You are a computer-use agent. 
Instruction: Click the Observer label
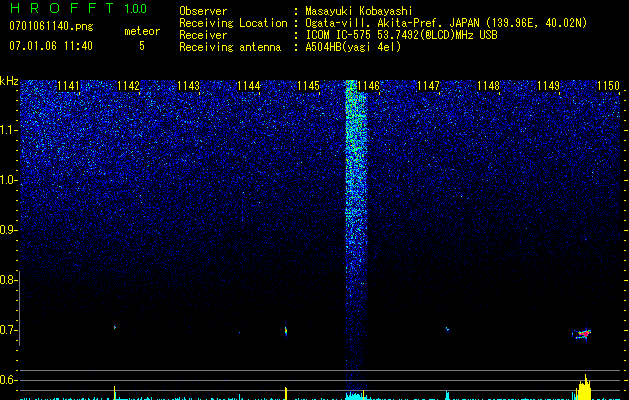coord(203,11)
